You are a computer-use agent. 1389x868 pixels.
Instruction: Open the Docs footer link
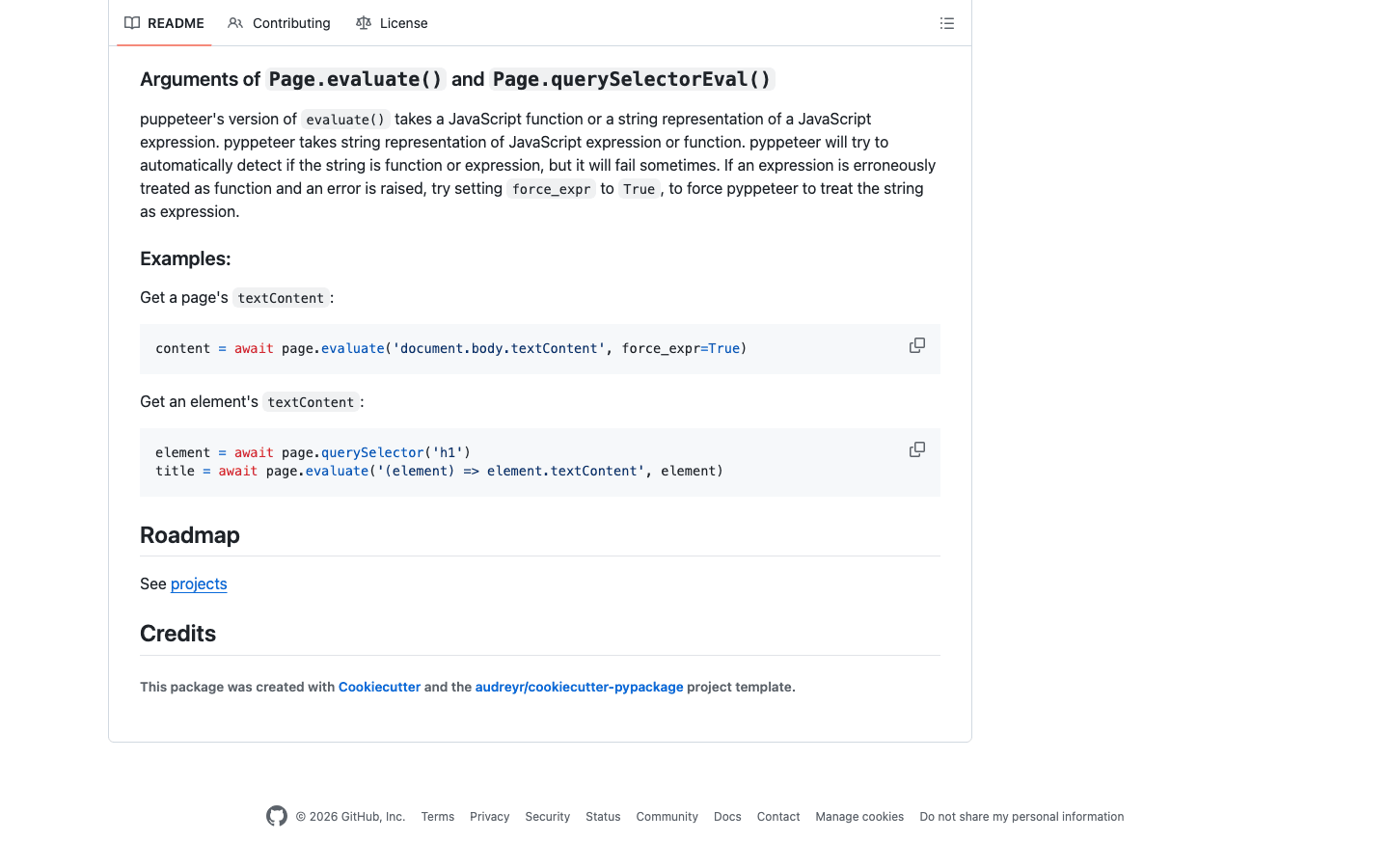point(727,816)
